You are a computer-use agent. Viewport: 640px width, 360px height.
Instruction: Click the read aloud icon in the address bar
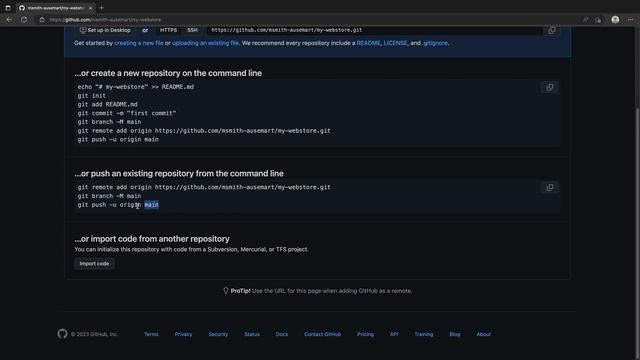point(585,20)
